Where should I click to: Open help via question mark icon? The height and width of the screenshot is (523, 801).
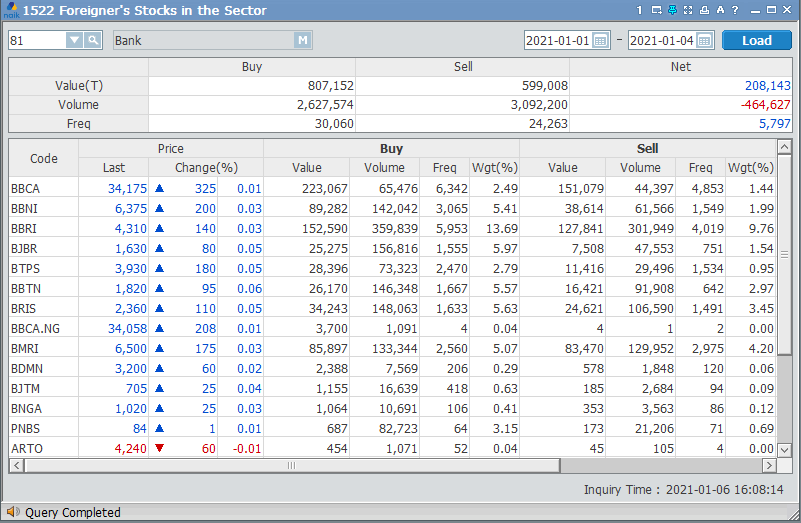coord(735,10)
